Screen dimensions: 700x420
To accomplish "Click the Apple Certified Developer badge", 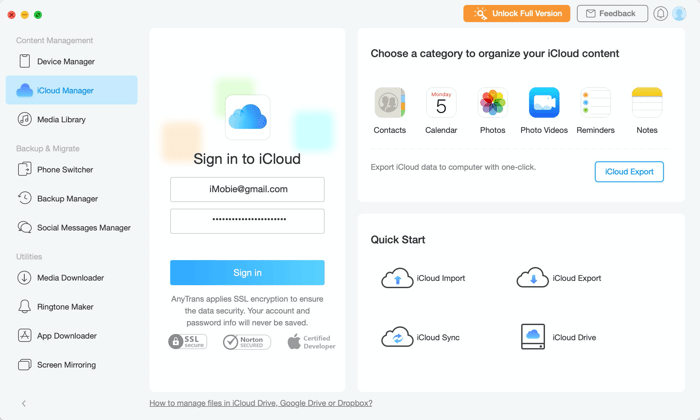I will click(311, 342).
